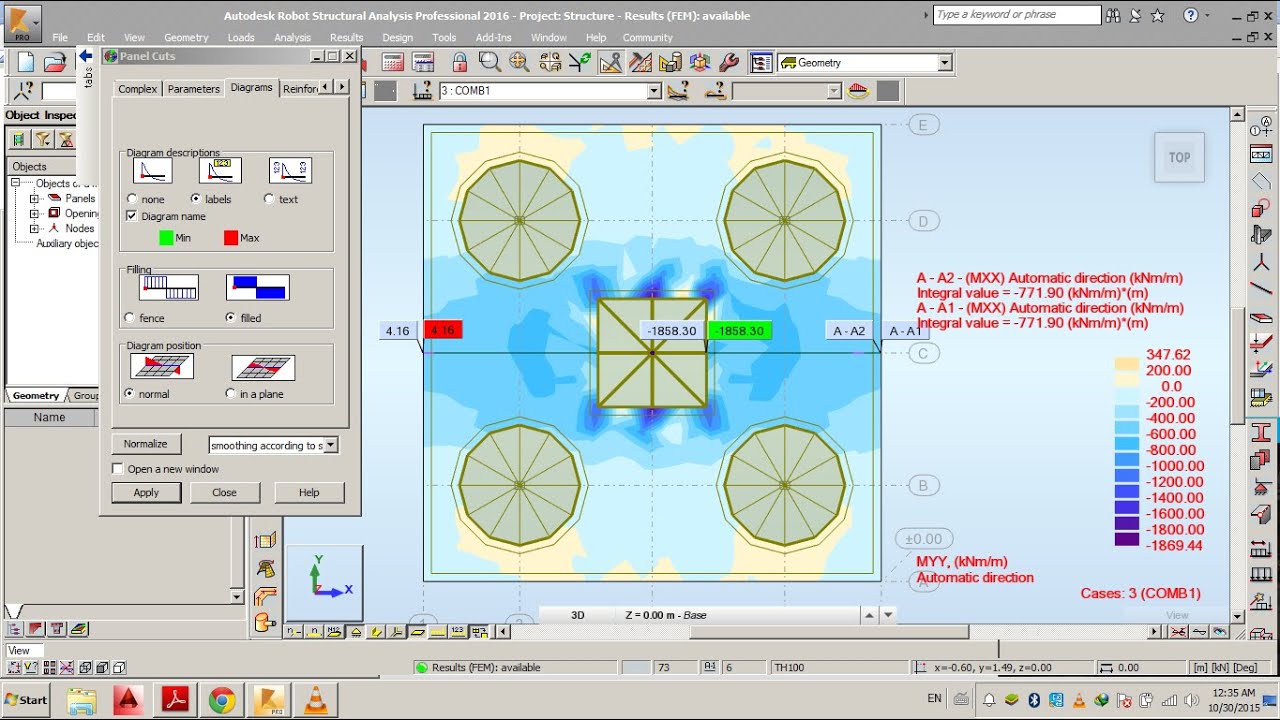Open the 3 : COMB1 load case dropdown
This screenshot has width=1280, height=720.
[654, 91]
